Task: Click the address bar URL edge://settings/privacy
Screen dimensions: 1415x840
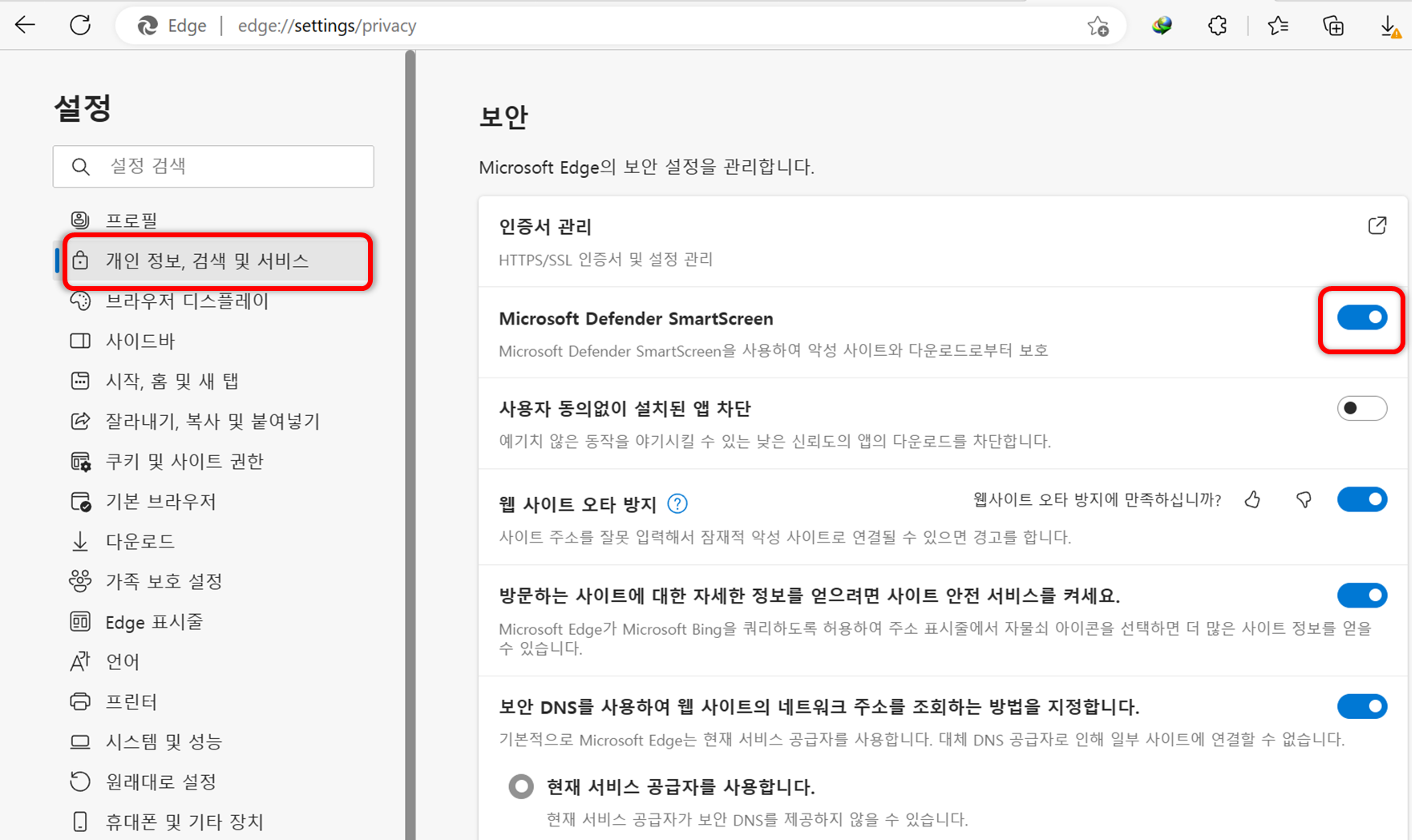Action: coord(327,26)
